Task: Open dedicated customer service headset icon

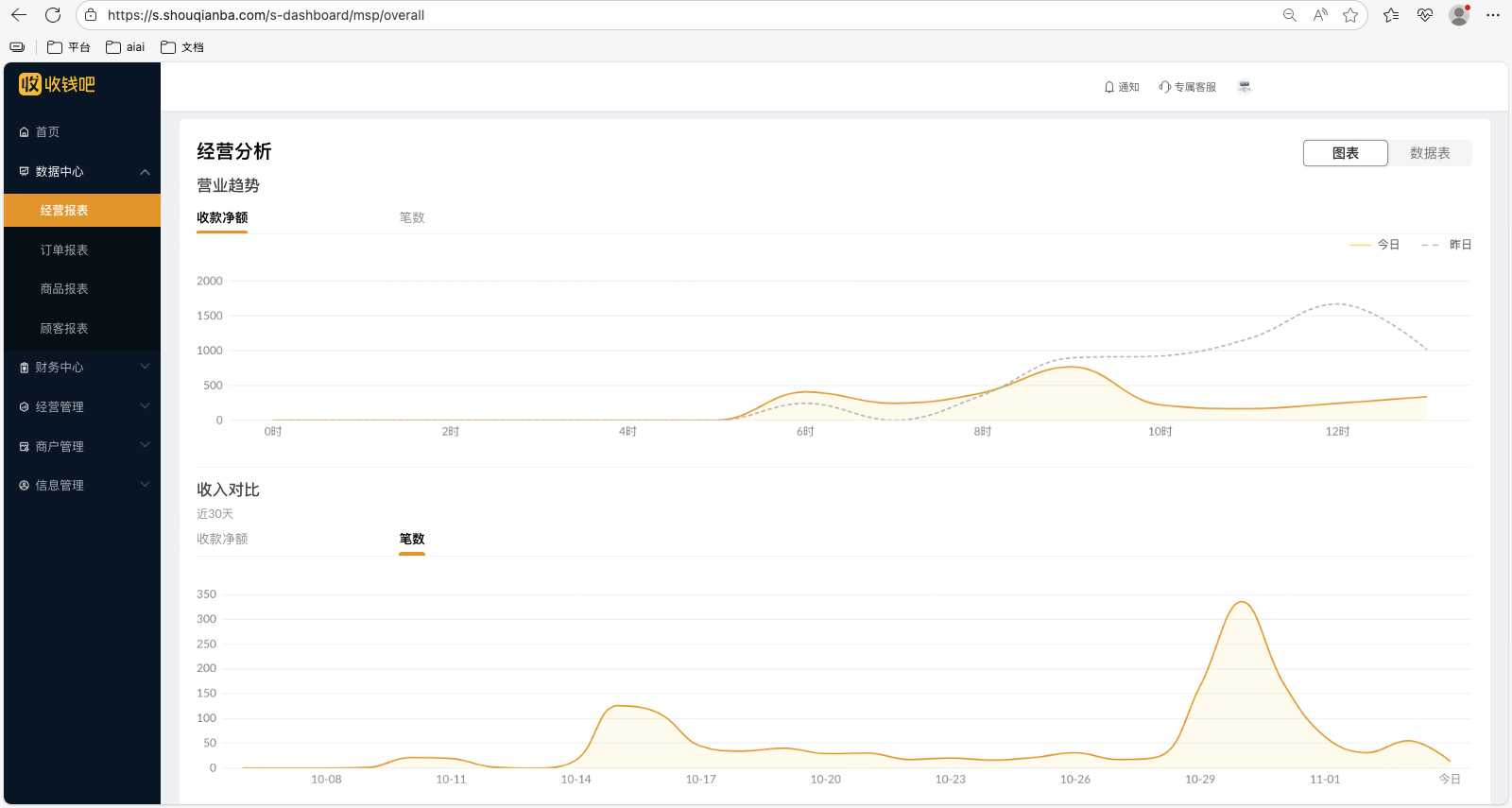Action: (x=1165, y=87)
